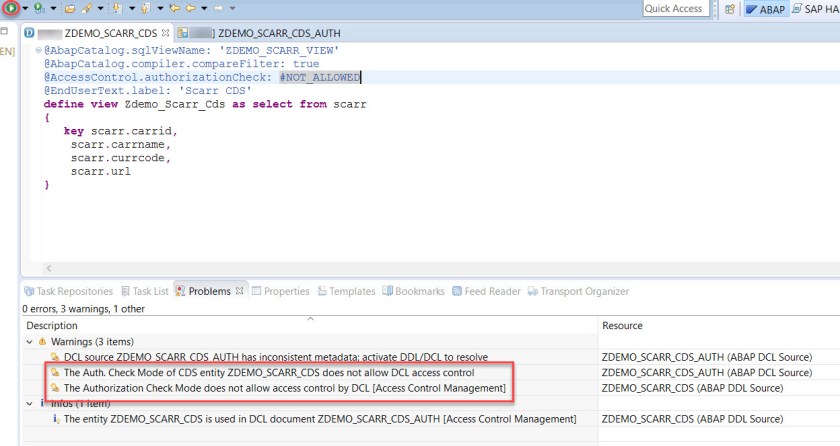Click the scarr.currcode field line
The image size is (840, 446).
coord(121,158)
